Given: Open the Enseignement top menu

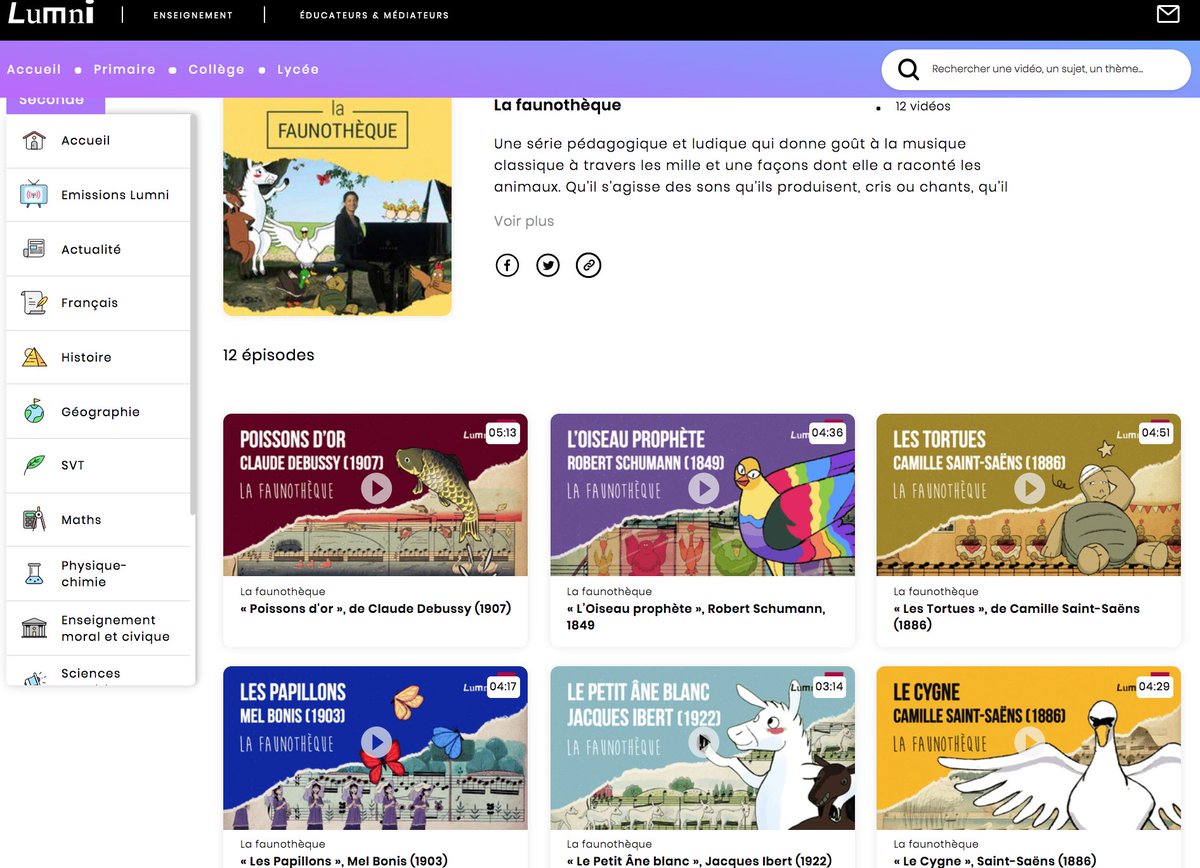Looking at the screenshot, I should (193, 15).
